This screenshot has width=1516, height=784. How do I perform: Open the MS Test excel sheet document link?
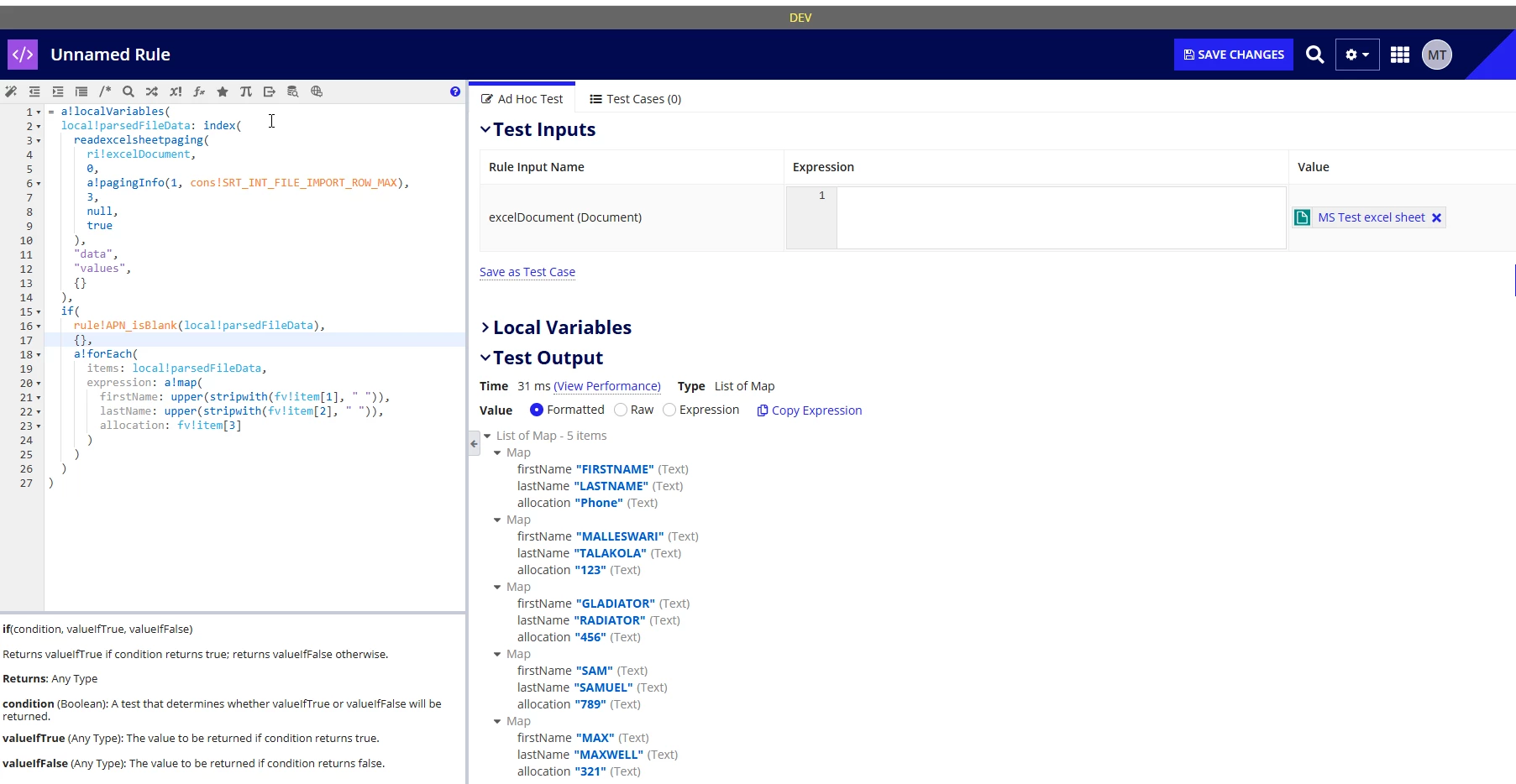tap(1372, 217)
